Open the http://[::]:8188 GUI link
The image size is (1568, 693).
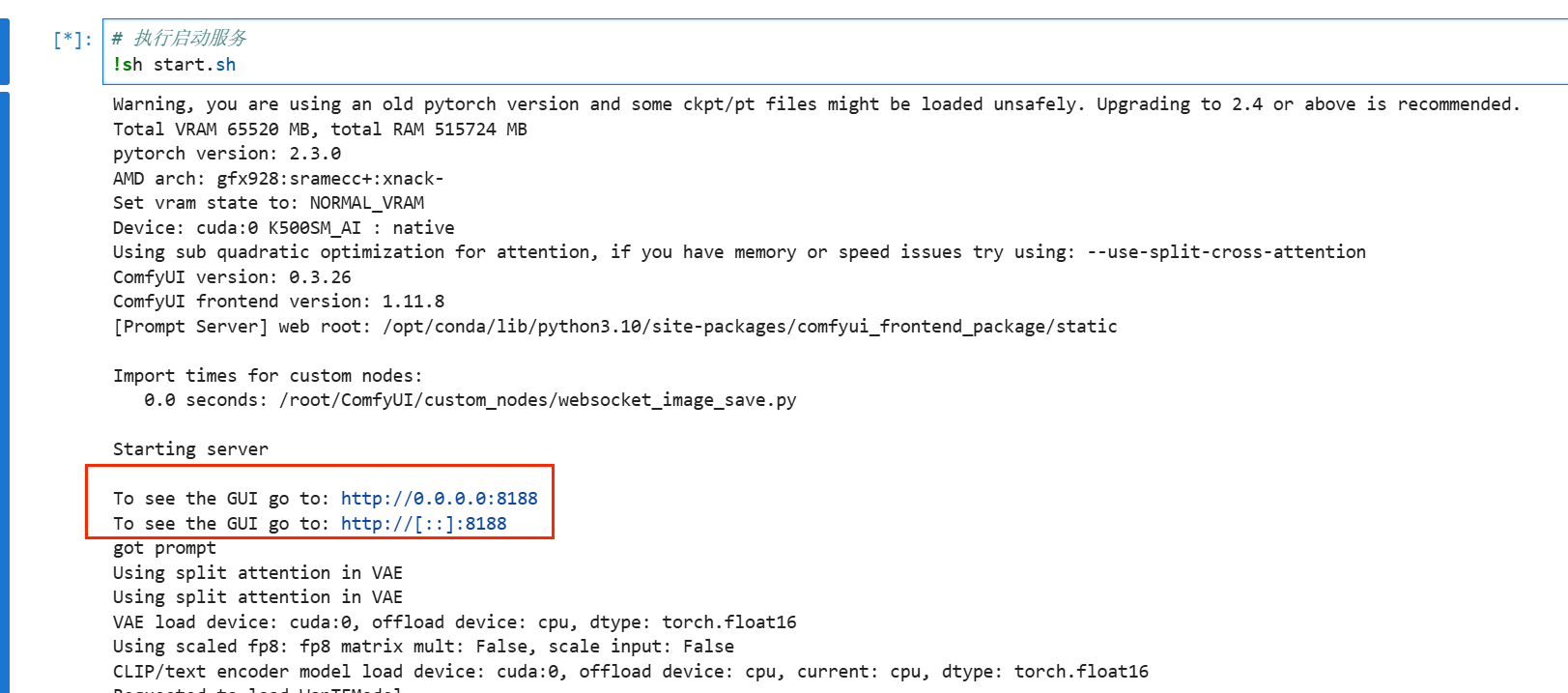click(x=423, y=524)
